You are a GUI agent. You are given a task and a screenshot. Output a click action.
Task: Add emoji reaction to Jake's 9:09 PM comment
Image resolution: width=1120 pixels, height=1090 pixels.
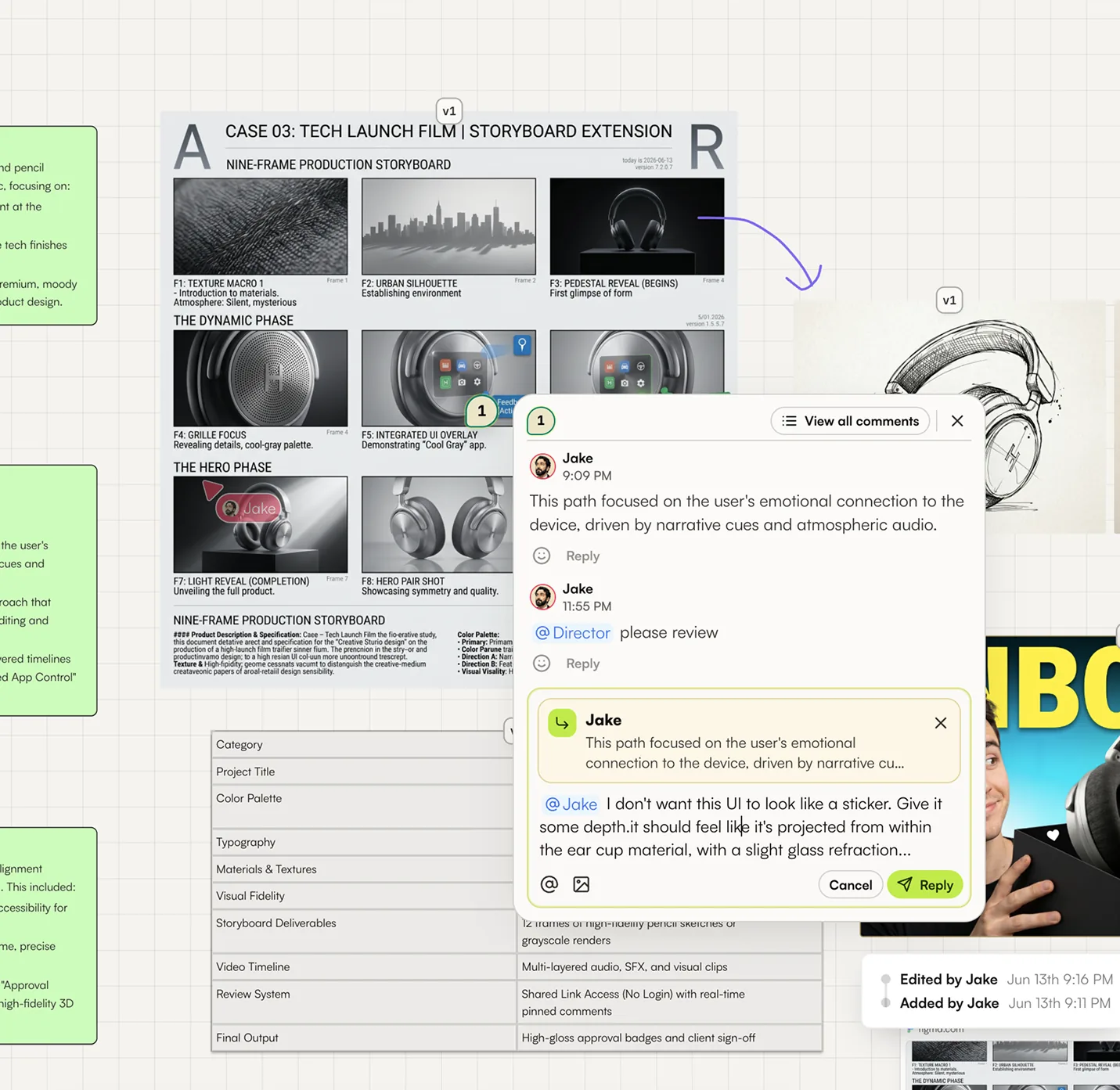tap(542, 556)
